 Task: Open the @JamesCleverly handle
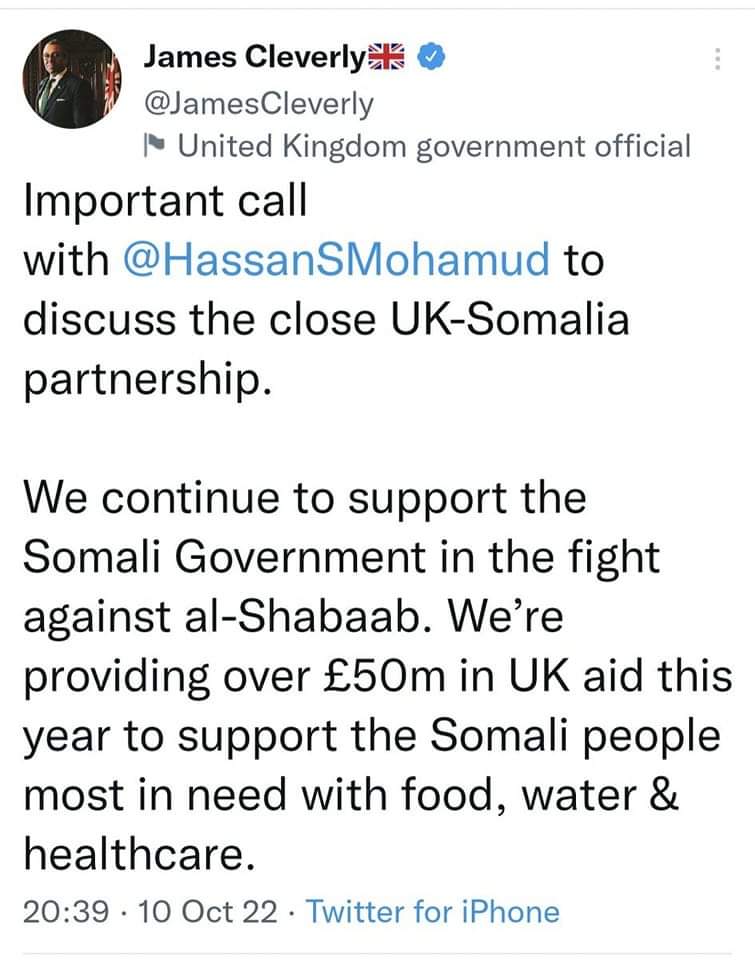[x=258, y=105]
